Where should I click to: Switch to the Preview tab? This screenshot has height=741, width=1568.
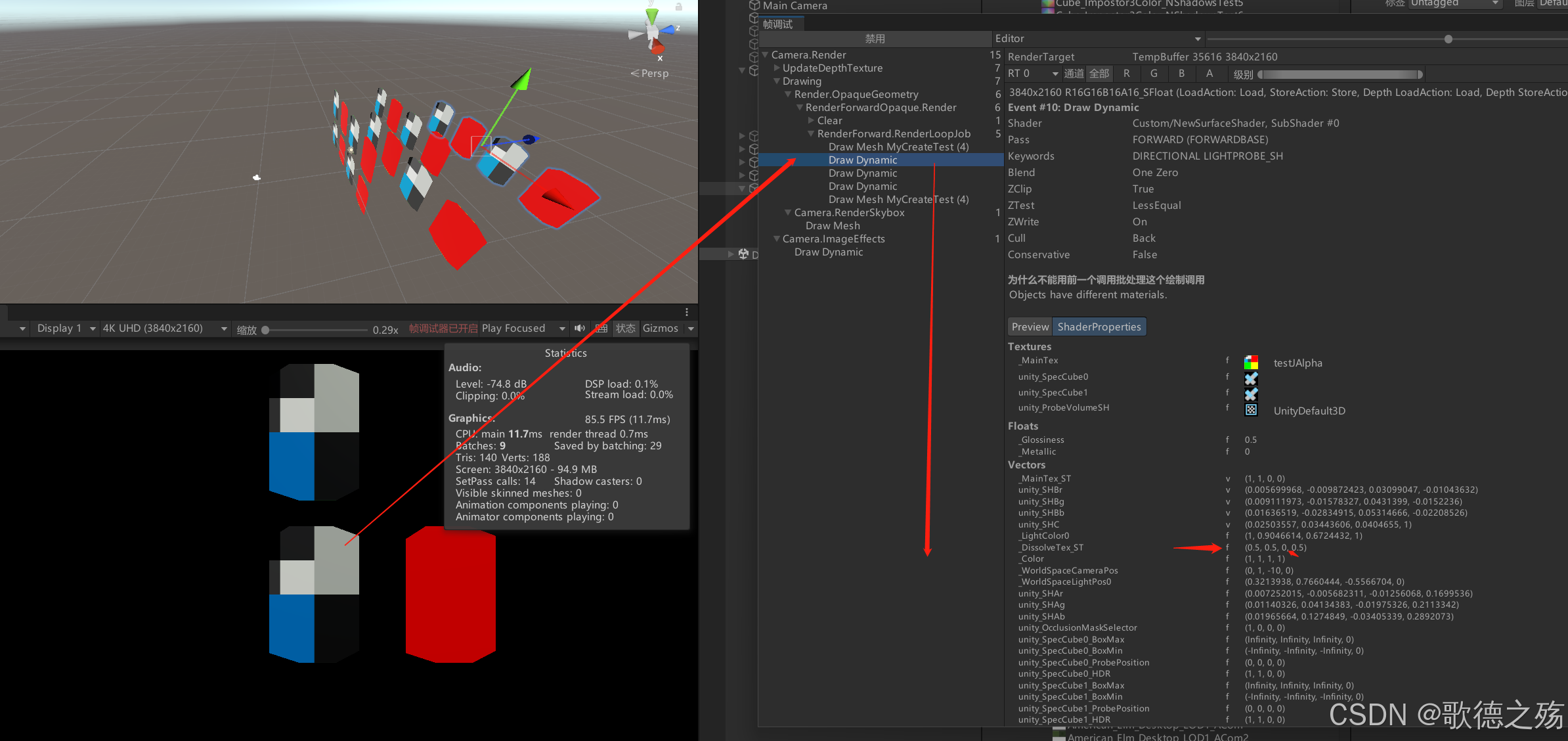coord(1030,326)
